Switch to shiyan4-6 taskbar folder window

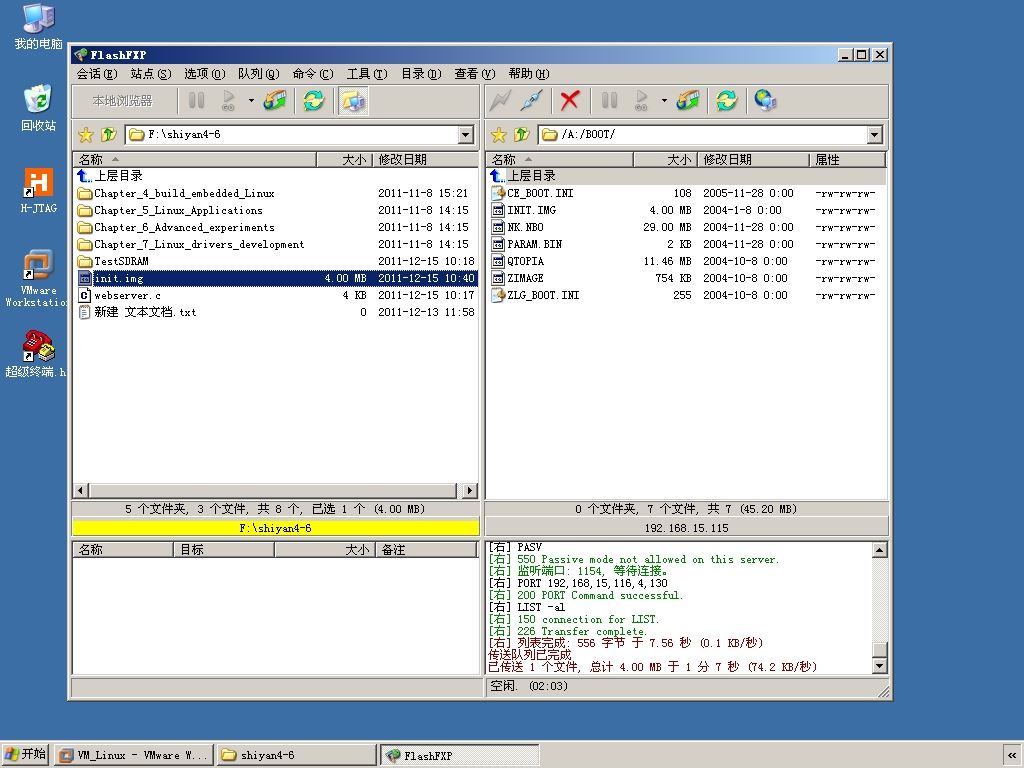click(x=297, y=756)
